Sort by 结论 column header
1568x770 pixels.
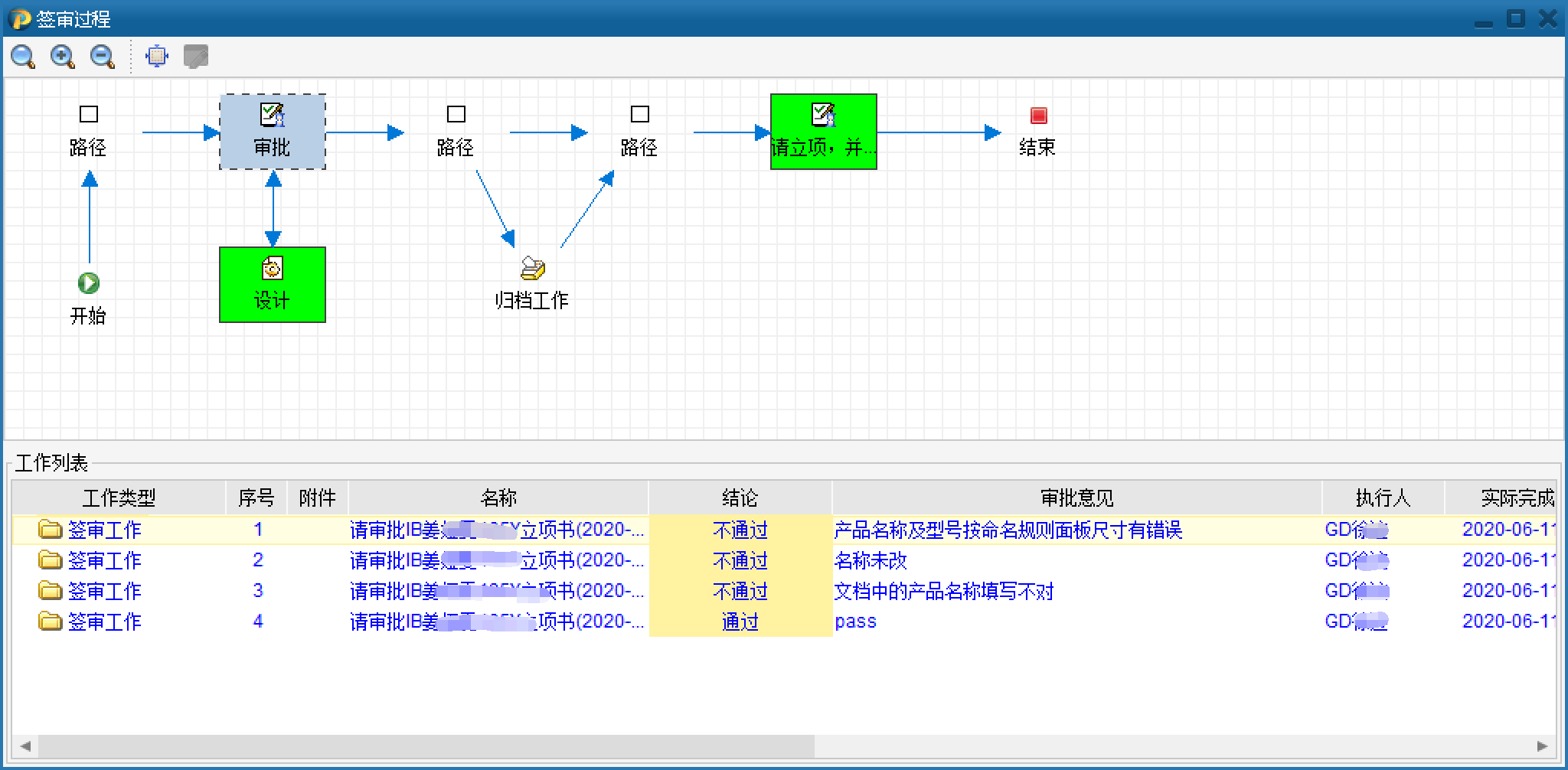[x=740, y=498]
